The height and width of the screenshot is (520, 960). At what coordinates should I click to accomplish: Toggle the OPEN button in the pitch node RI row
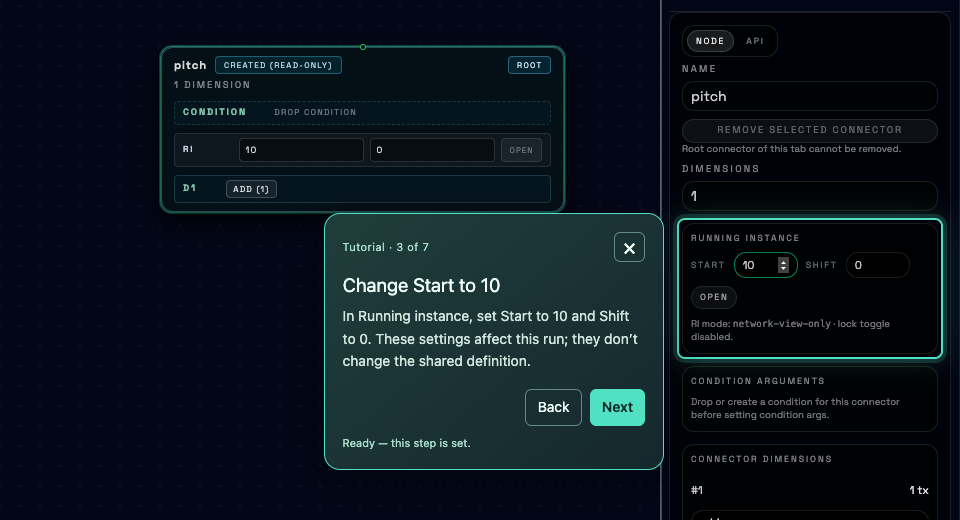[521, 150]
